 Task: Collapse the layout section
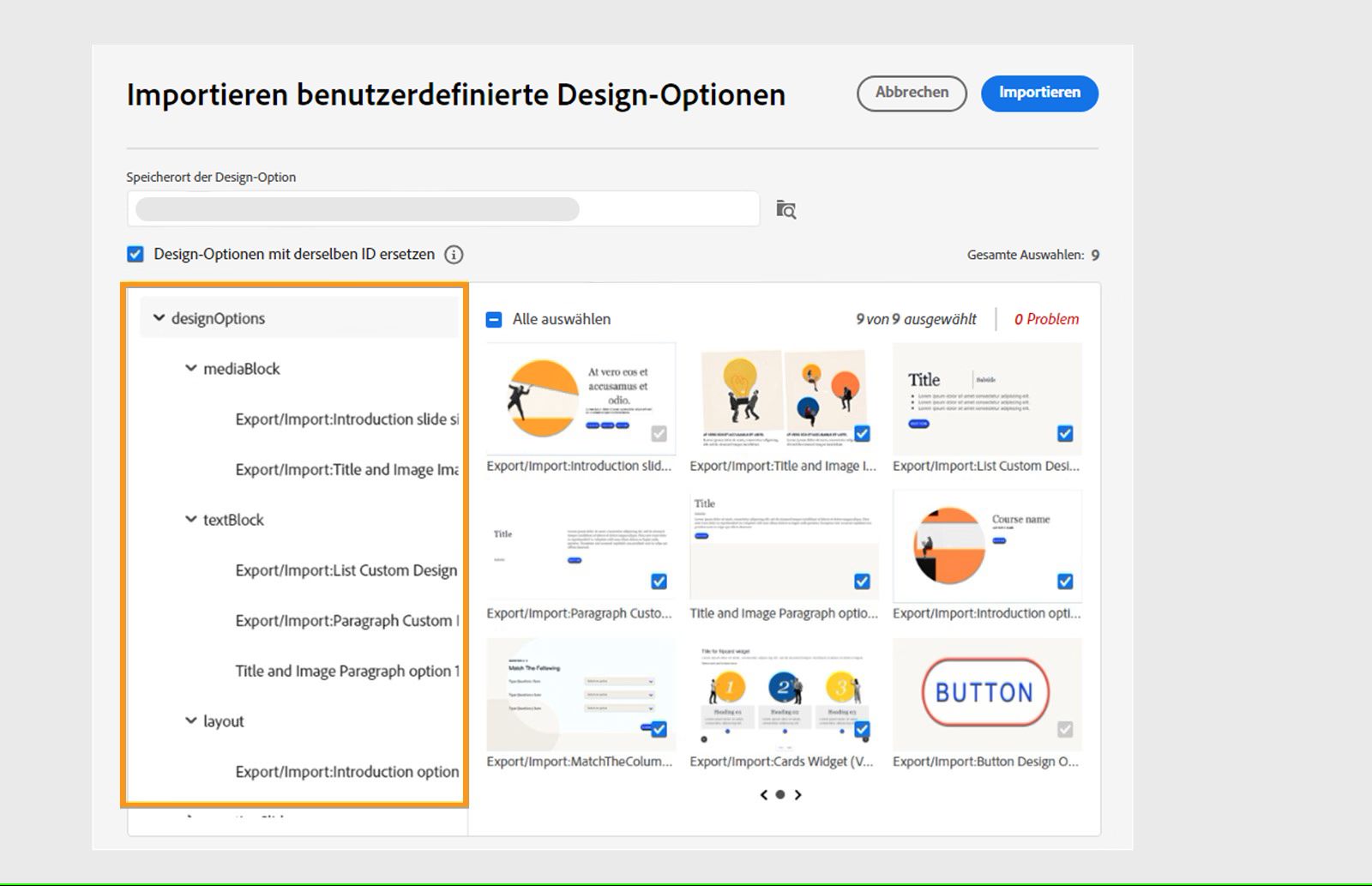click(190, 721)
